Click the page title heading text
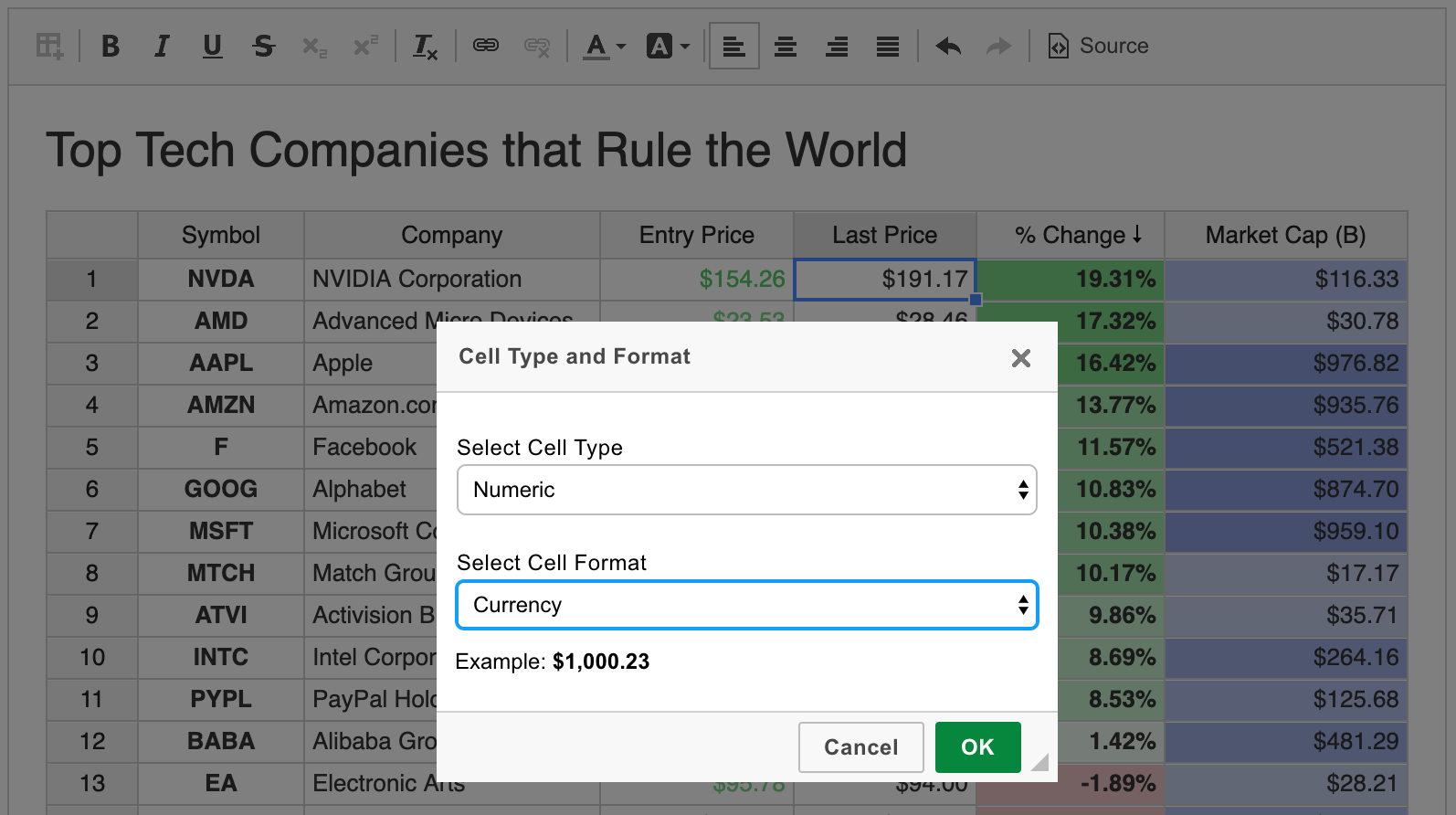 tap(476, 151)
